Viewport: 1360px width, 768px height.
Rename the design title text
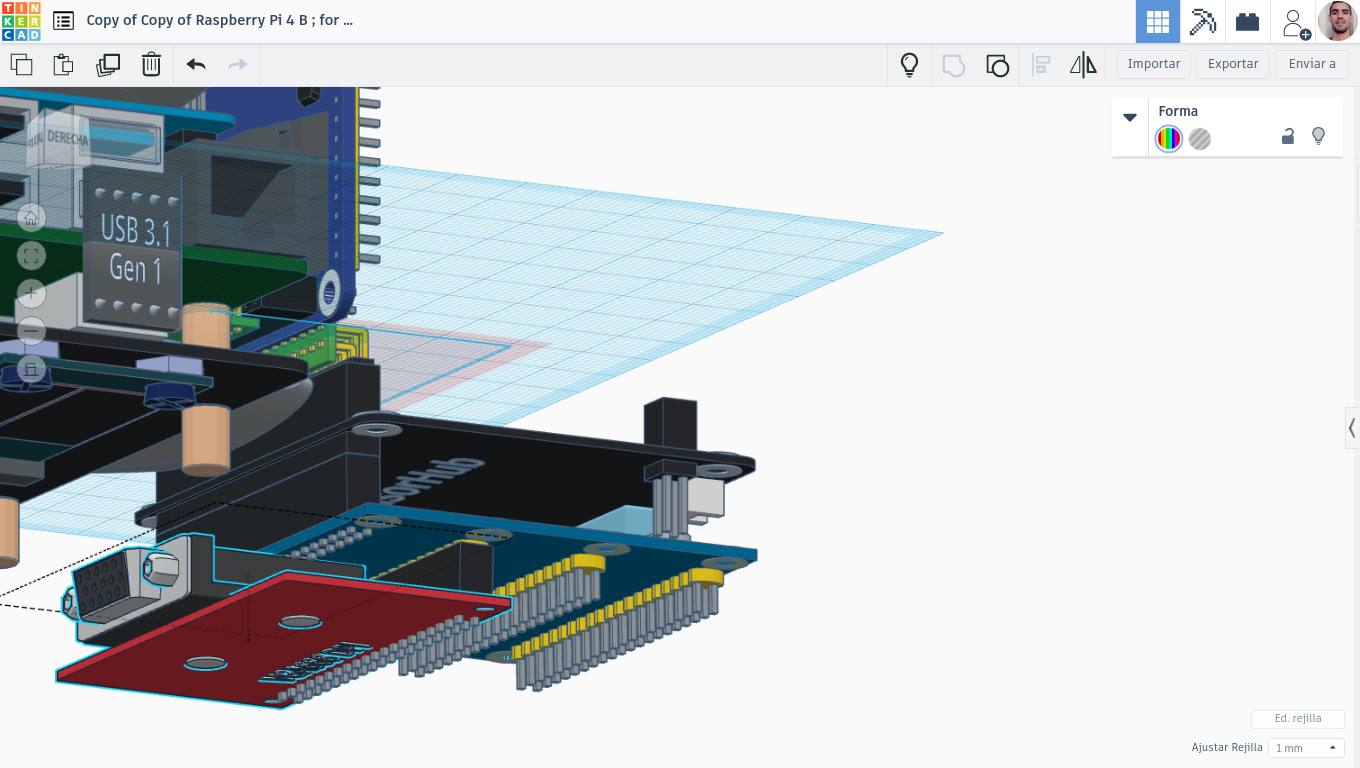coord(219,20)
